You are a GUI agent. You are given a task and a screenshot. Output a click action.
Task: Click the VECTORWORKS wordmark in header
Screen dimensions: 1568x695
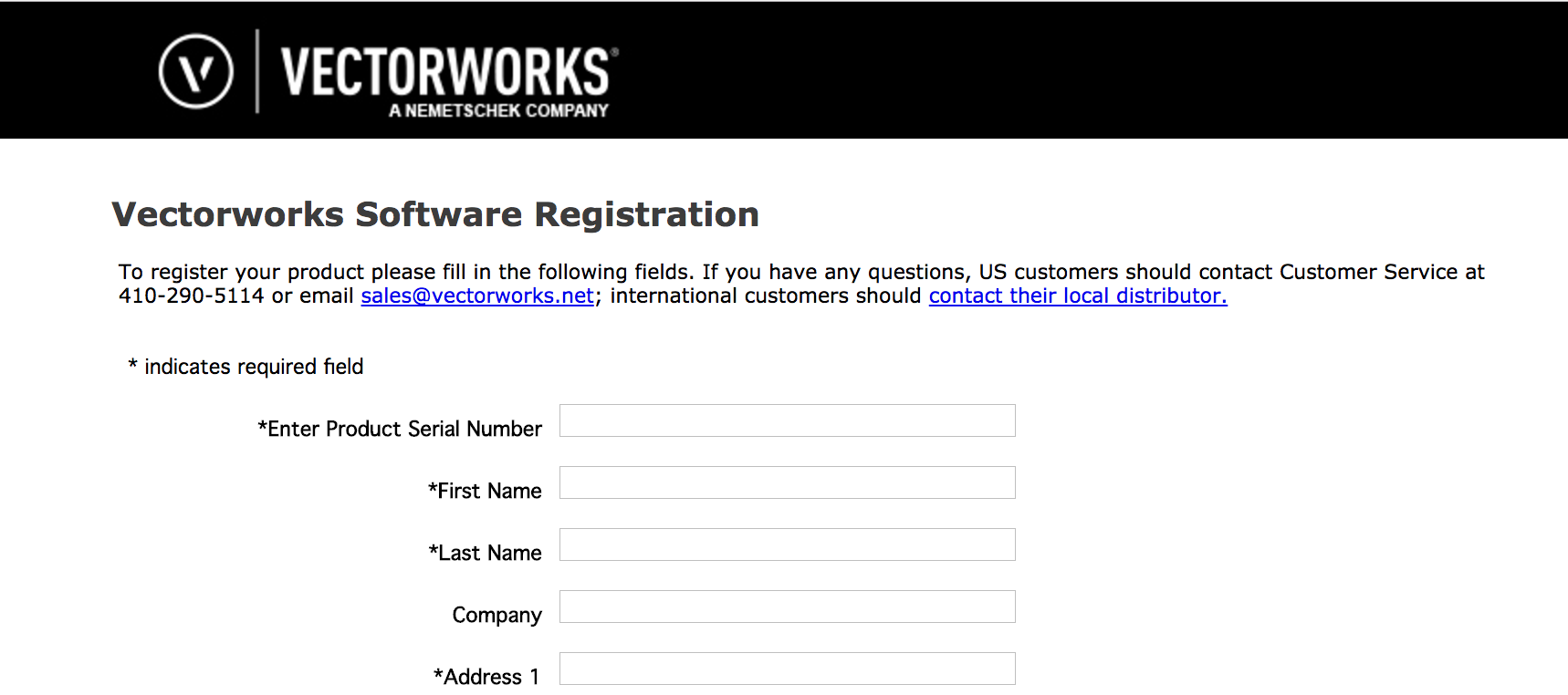coord(445,71)
